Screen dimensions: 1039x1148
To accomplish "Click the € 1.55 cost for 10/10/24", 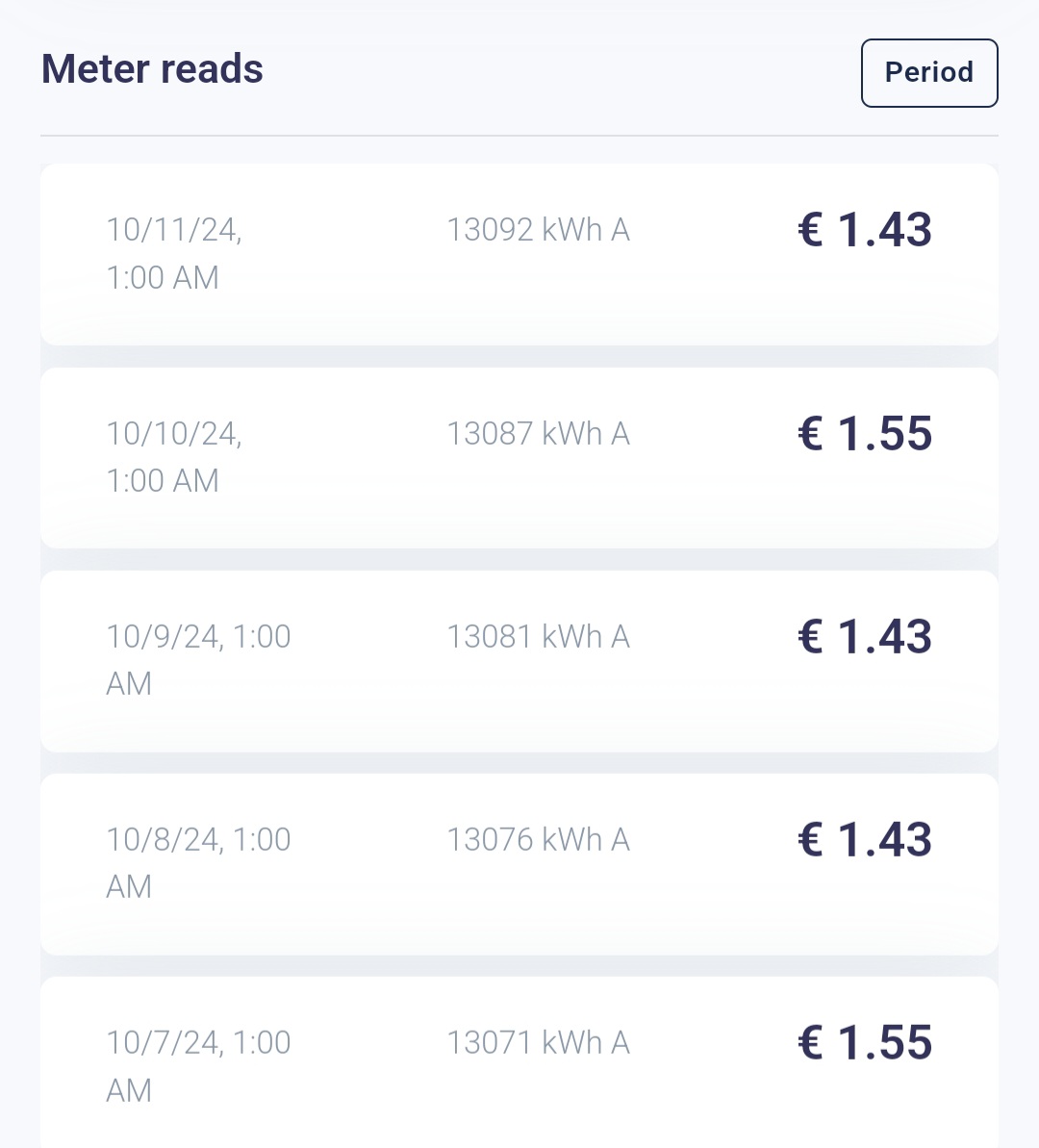I will point(865,434).
